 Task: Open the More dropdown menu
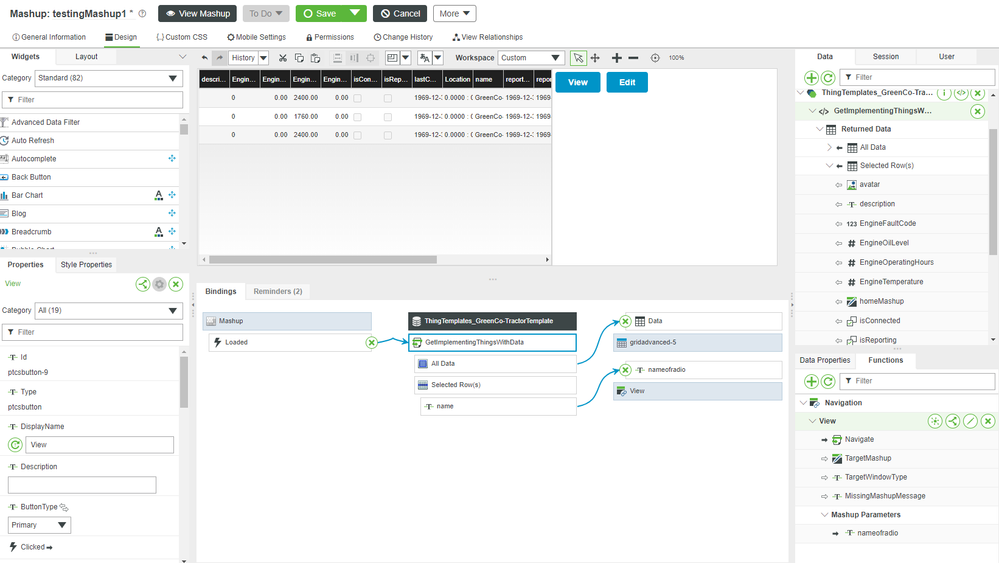(x=454, y=13)
